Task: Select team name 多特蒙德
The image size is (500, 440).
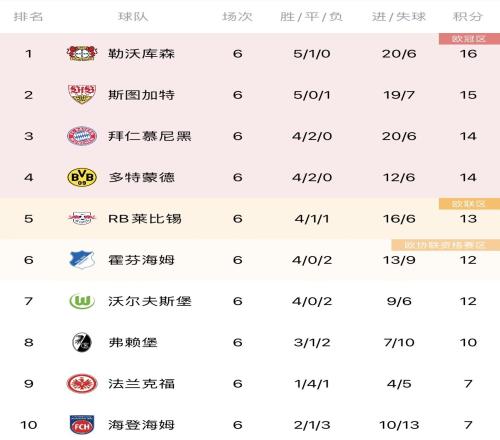Action: click(141, 177)
